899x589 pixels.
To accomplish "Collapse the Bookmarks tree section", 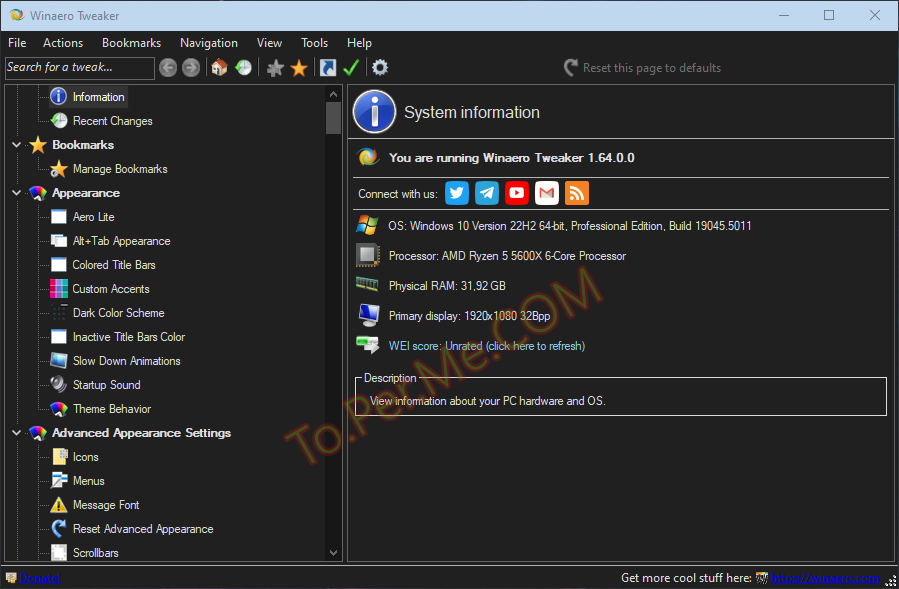I will 17,145.
